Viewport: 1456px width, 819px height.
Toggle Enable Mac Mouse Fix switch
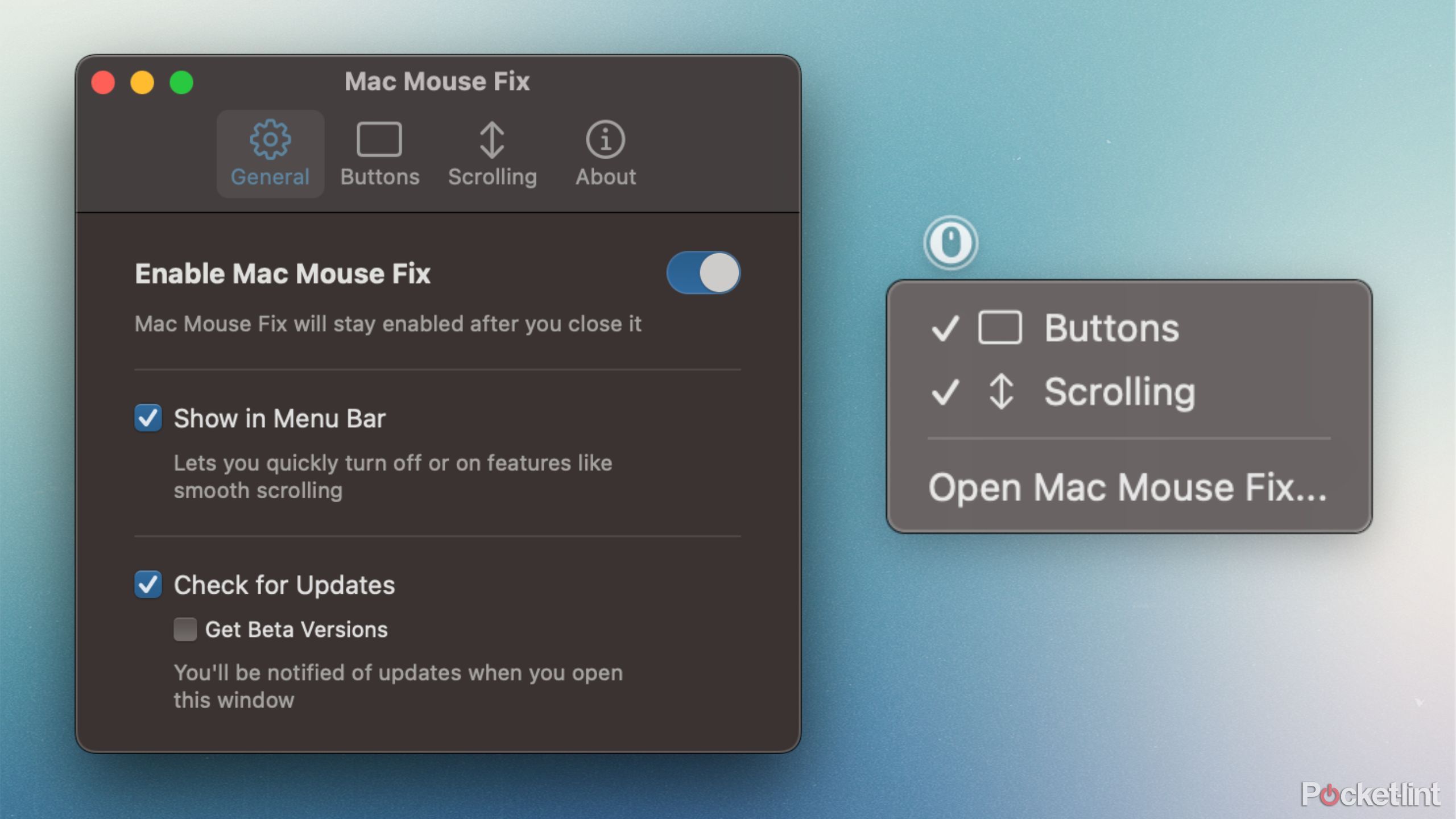(703, 272)
